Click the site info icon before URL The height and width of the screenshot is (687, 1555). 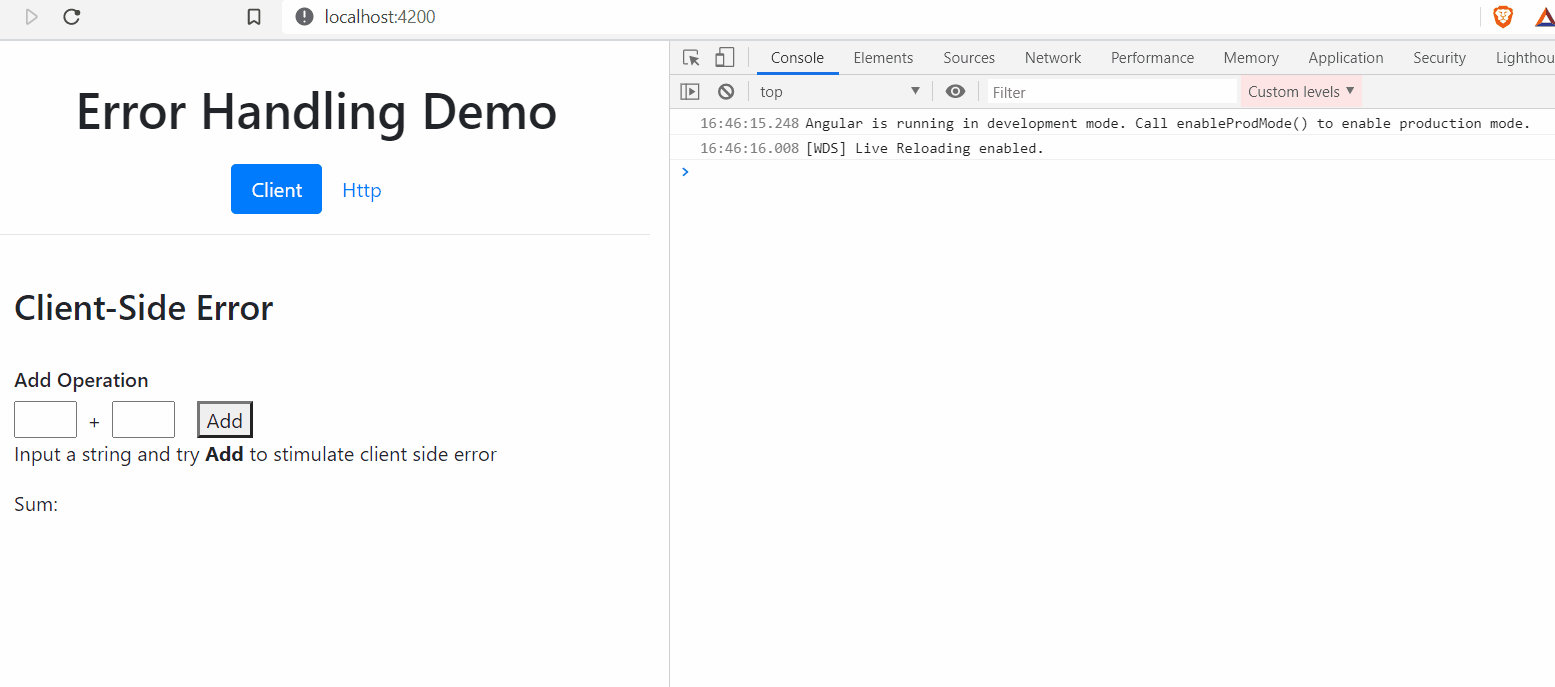[x=305, y=17]
